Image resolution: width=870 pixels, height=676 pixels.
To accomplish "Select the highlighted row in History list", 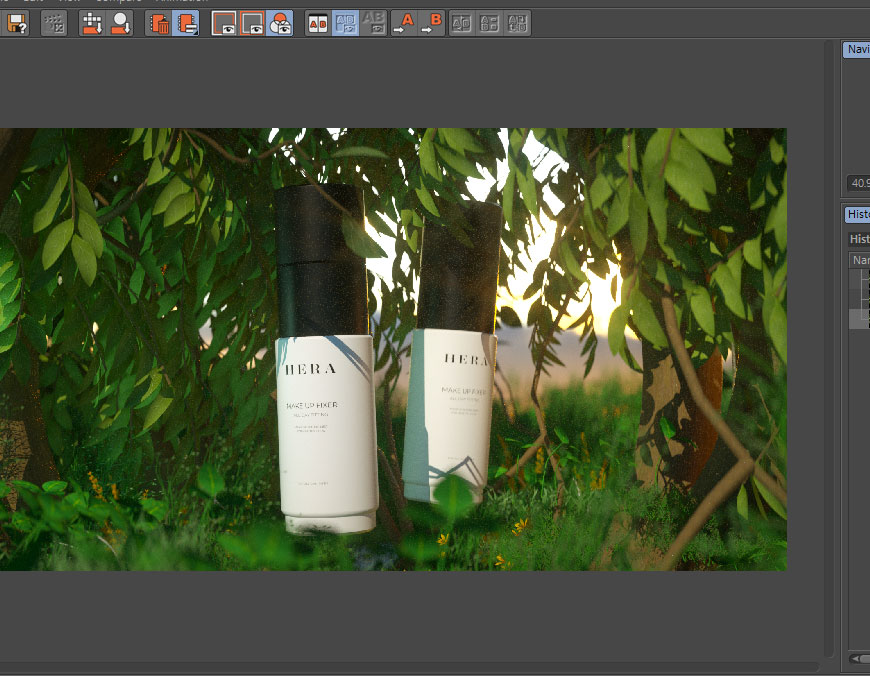I will tap(859, 319).
